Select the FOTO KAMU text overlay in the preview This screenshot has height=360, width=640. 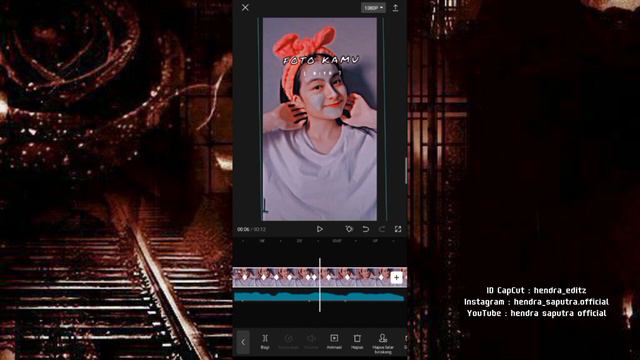[x=321, y=60]
